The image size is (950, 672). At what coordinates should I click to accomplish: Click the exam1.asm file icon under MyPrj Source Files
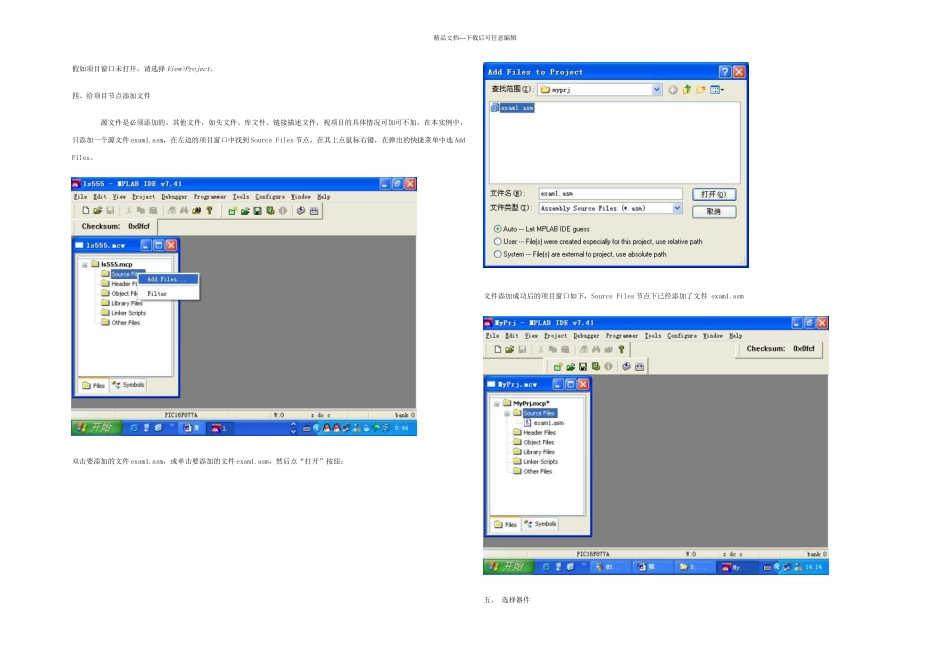point(528,422)
